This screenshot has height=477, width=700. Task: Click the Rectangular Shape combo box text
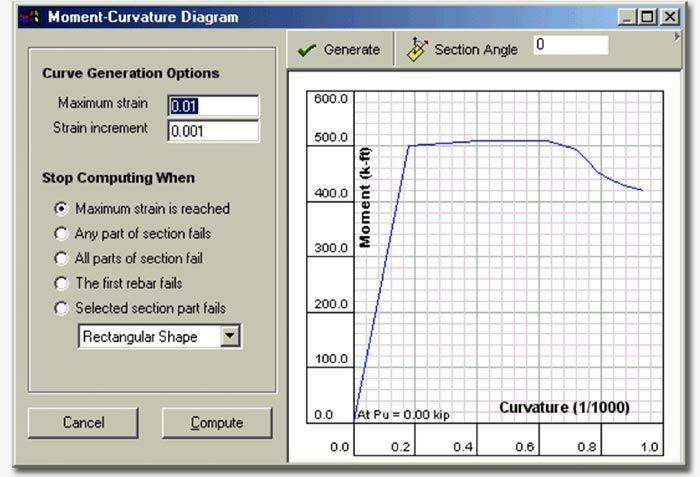click(147, 337)
